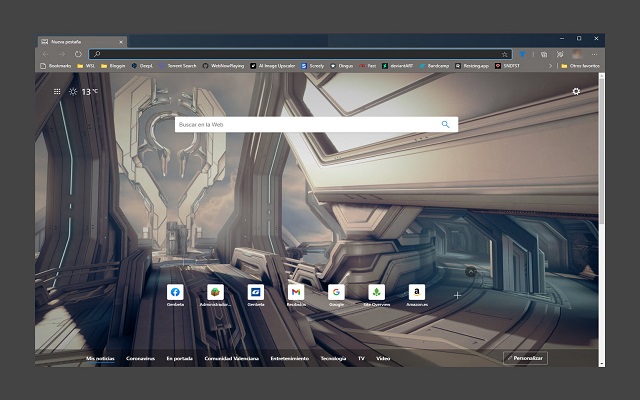Select the Comunidad Valenciana news tab

[x=231, y=358]
